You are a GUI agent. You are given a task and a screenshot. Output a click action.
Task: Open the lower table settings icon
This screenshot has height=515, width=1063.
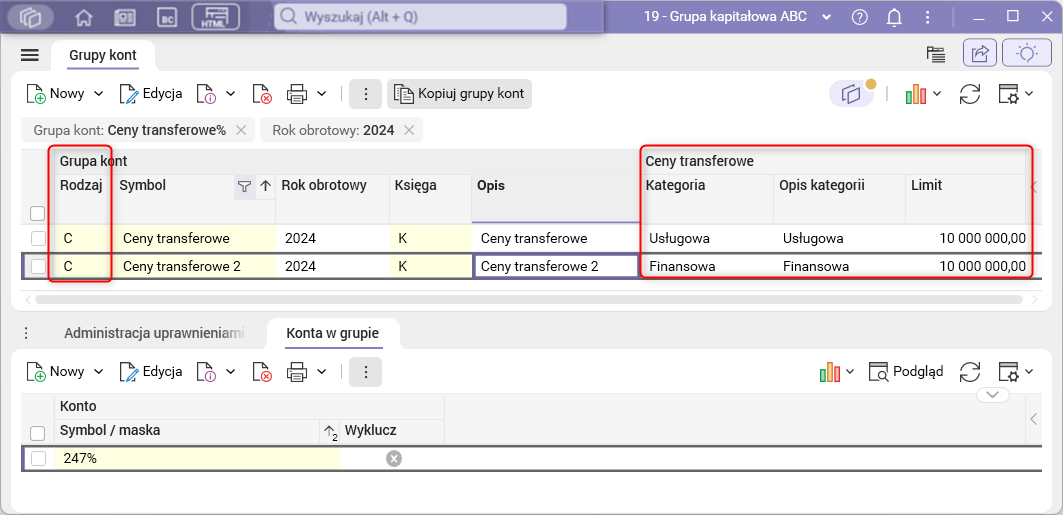coord(1009,372)
